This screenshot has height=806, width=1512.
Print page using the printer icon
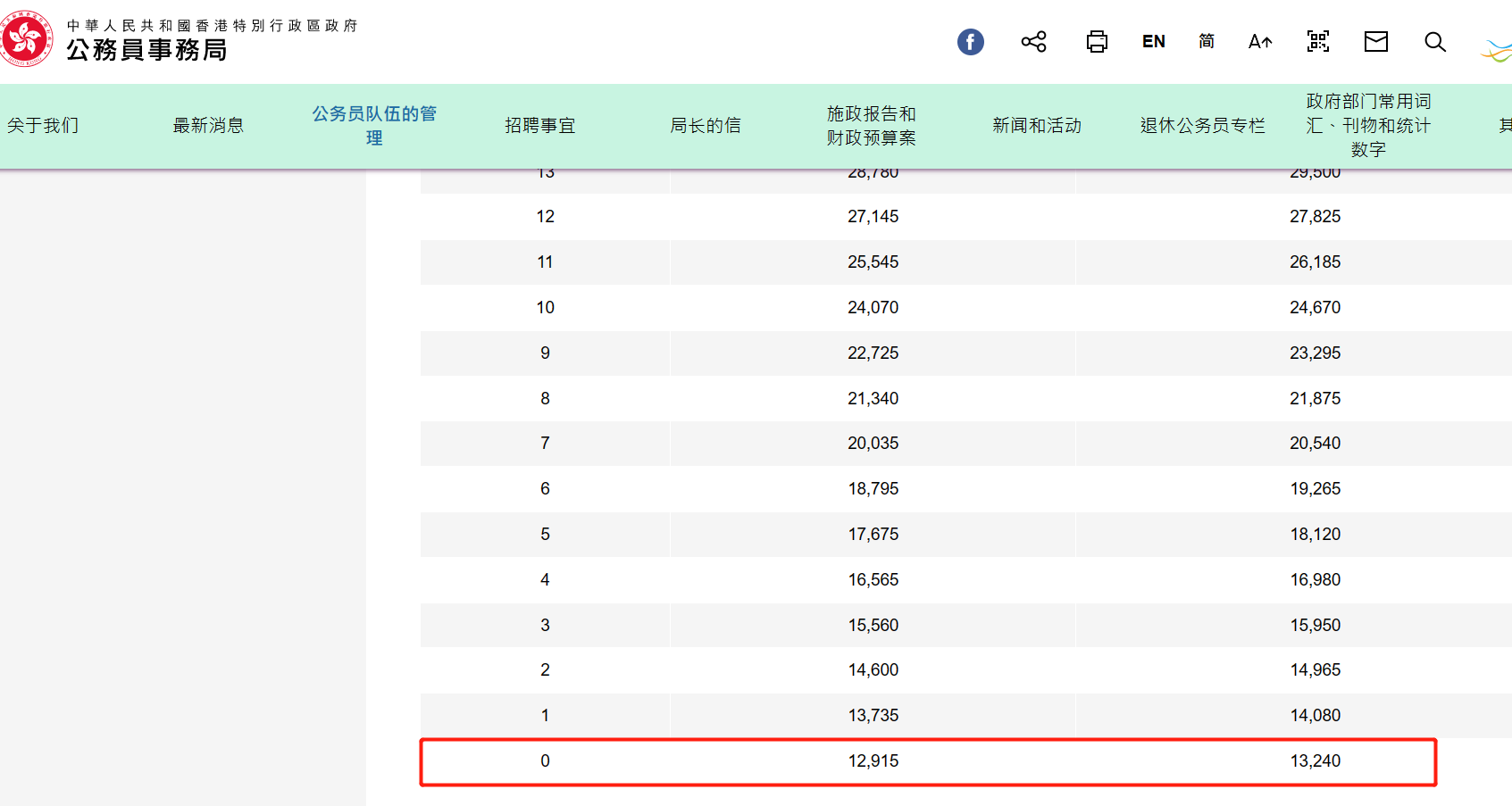point(1097,42)
